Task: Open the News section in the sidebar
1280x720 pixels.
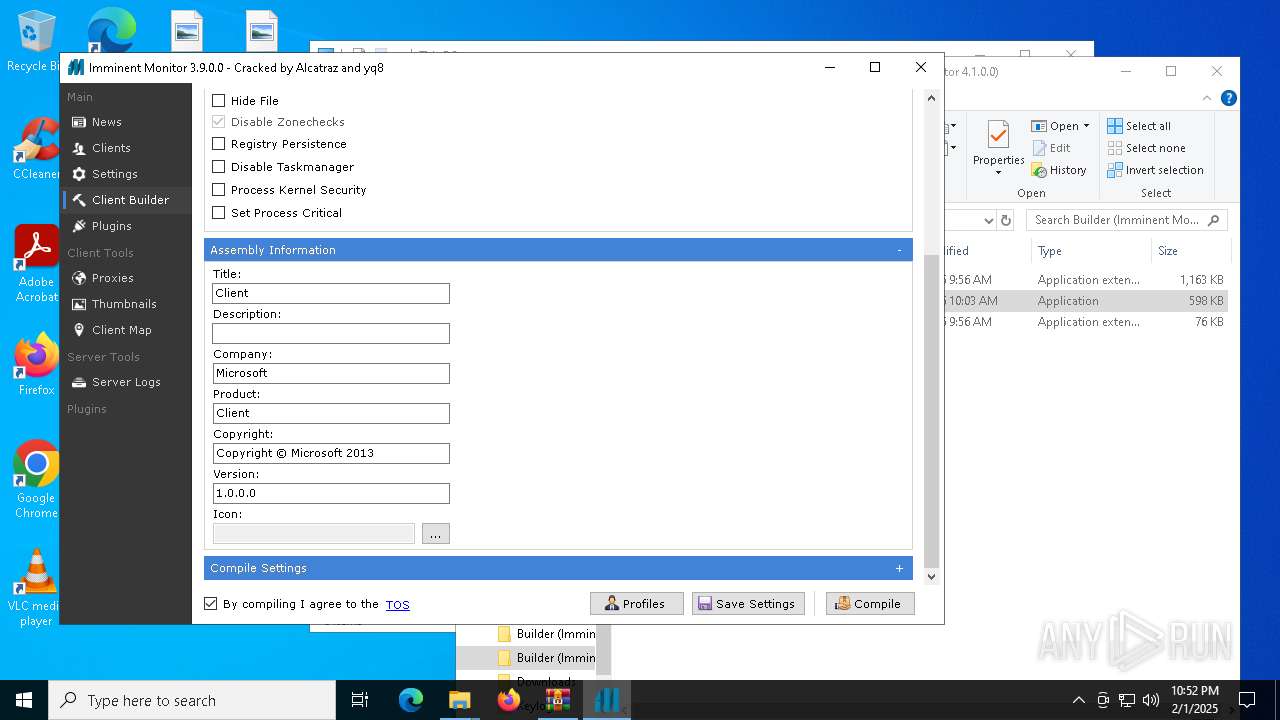Action: 106,122
